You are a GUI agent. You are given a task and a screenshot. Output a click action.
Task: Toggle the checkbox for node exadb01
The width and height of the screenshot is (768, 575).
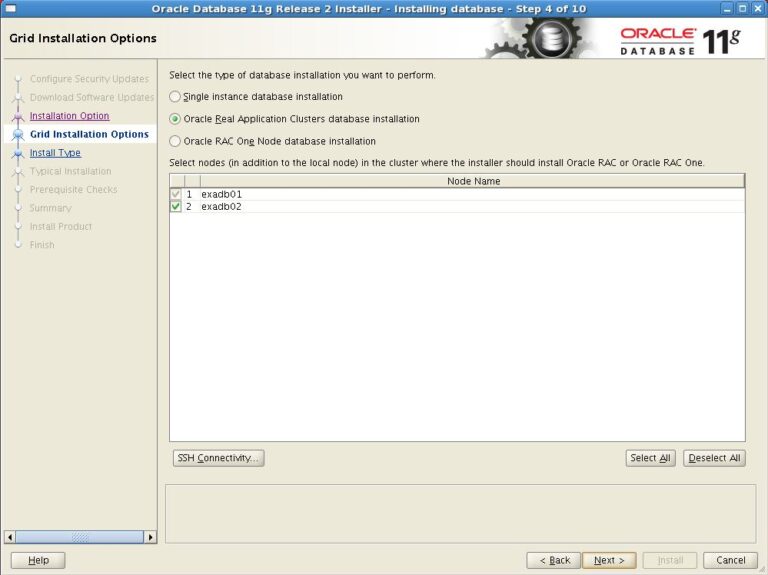tap(176, 194)
